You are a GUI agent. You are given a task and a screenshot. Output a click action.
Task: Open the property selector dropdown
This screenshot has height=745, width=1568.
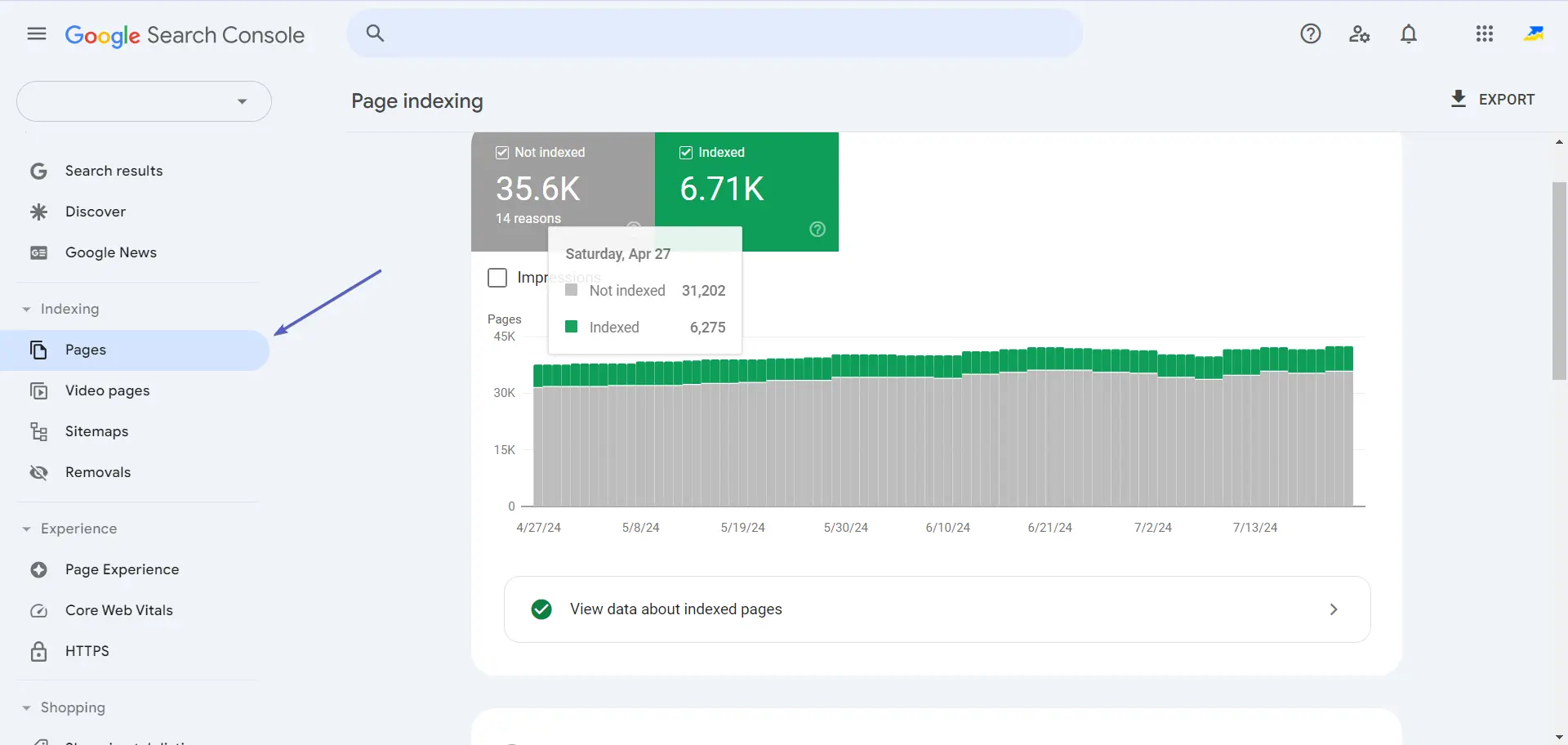[144, 101]
